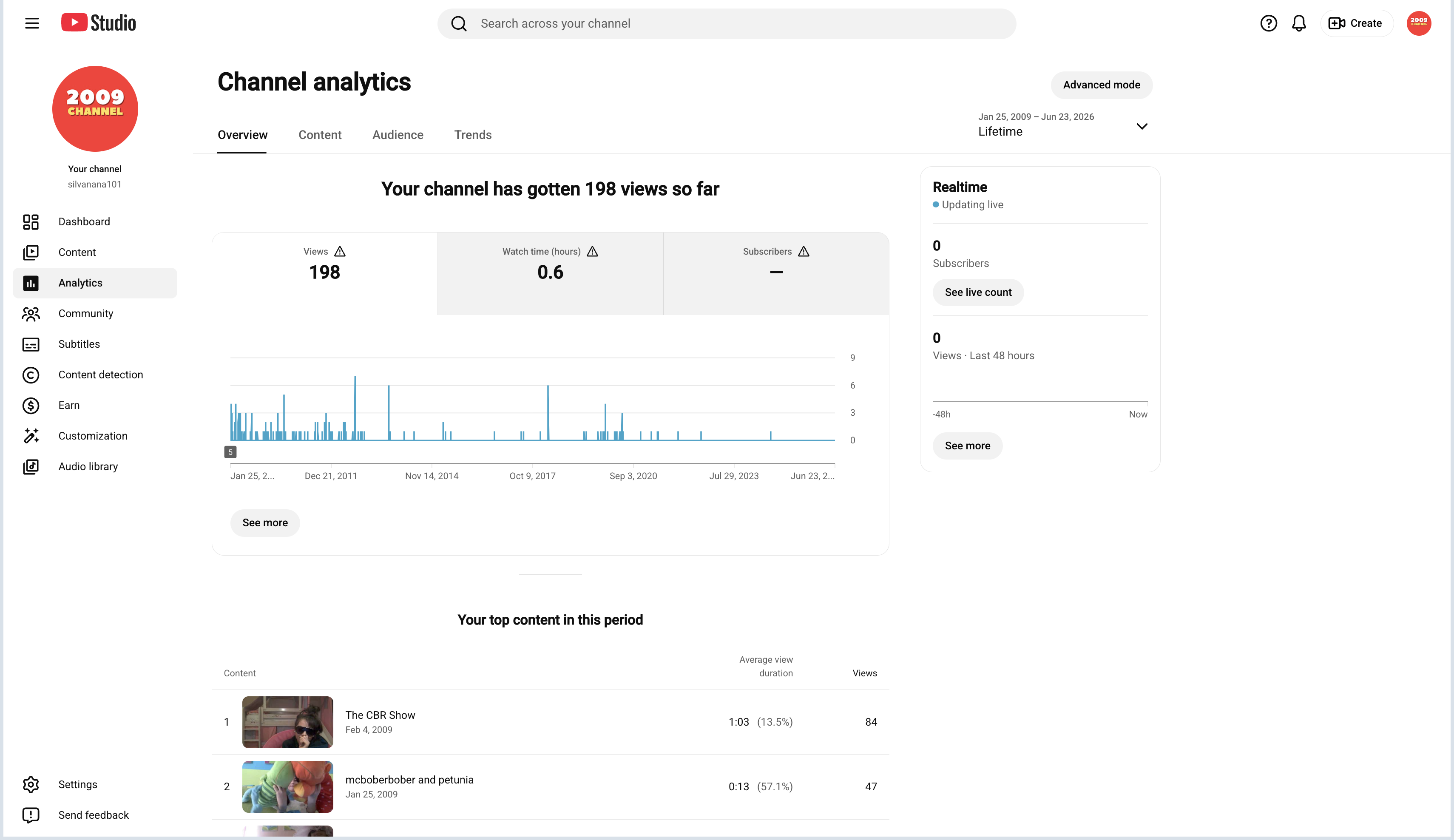Click See more under the views chart

pos(265,522)
